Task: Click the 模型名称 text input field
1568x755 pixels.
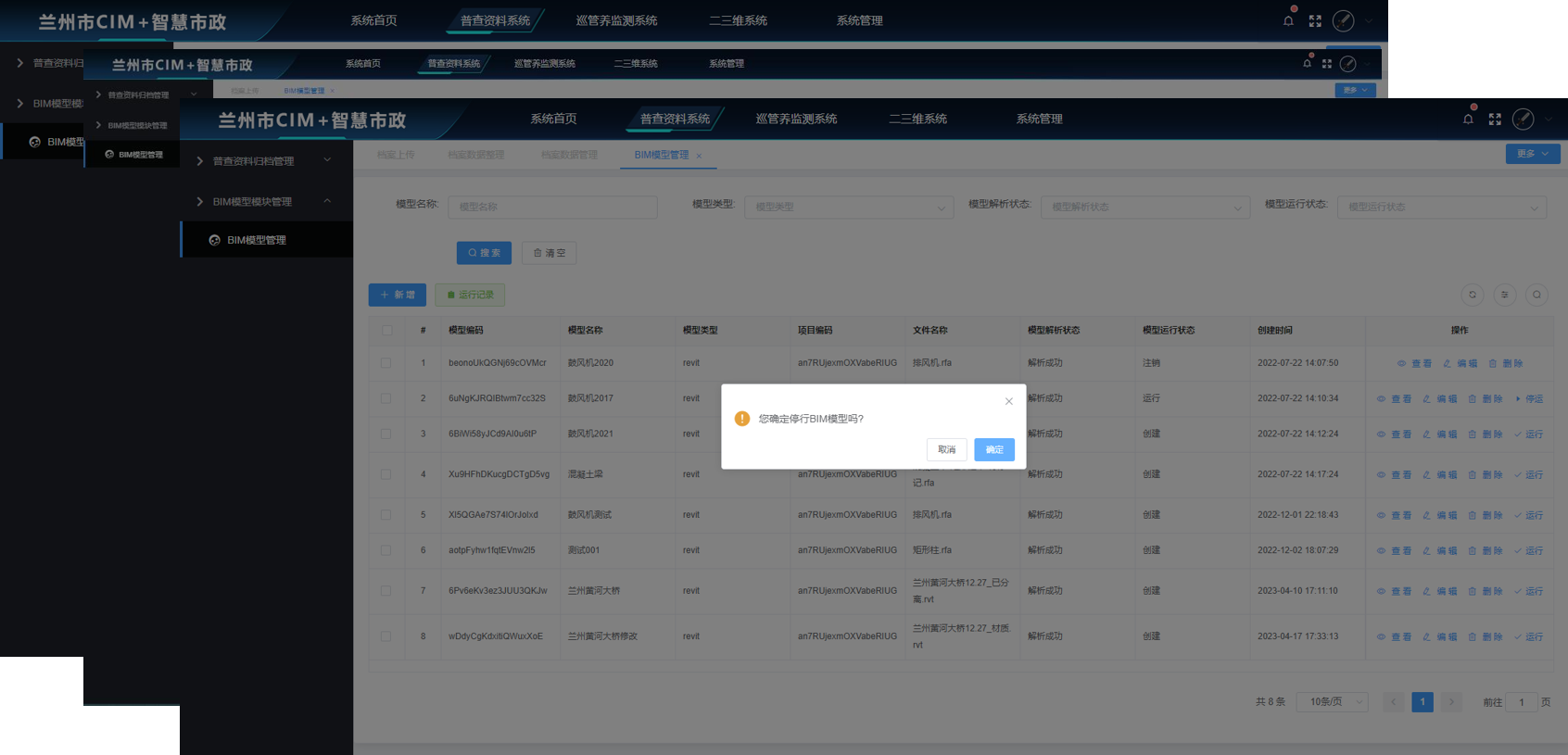Action: [x=552, y=207]
